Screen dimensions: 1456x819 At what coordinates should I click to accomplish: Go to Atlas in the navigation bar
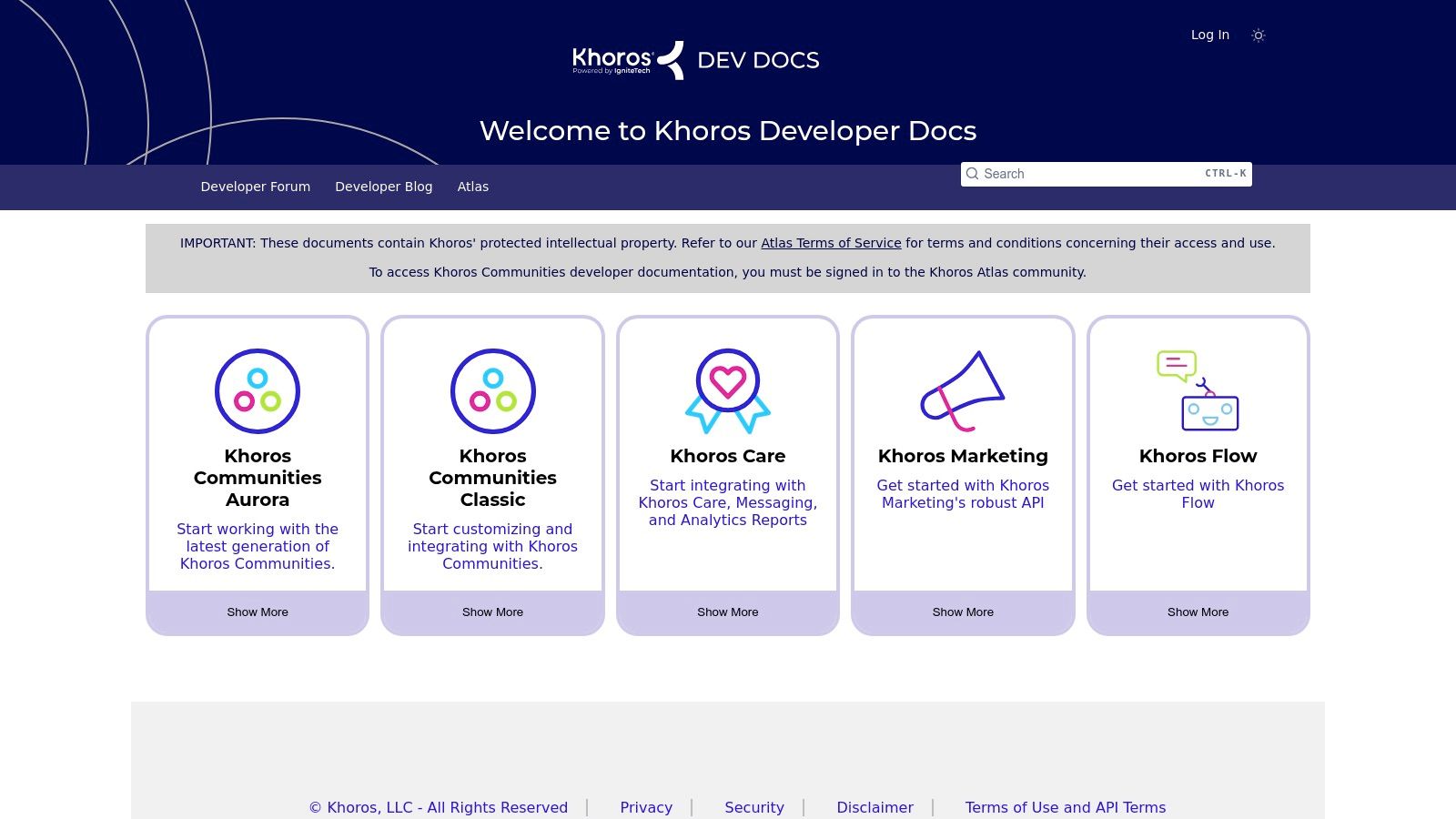pyautogui.click(x=472, y=187)
